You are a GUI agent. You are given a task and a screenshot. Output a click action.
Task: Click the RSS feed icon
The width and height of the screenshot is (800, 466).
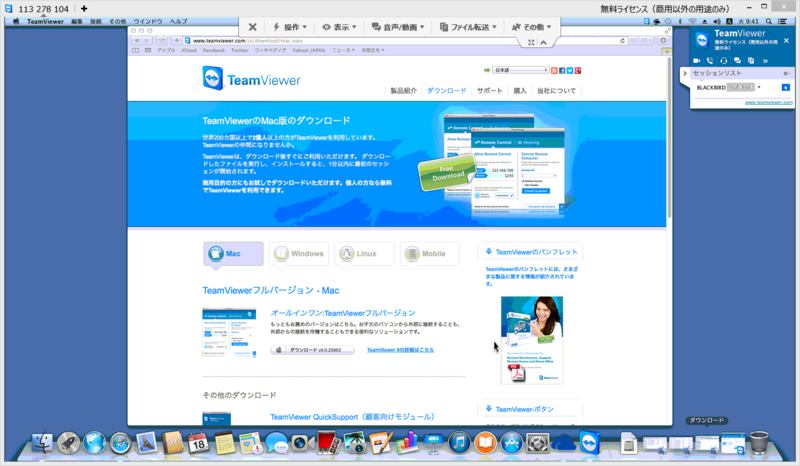point(554,70)
